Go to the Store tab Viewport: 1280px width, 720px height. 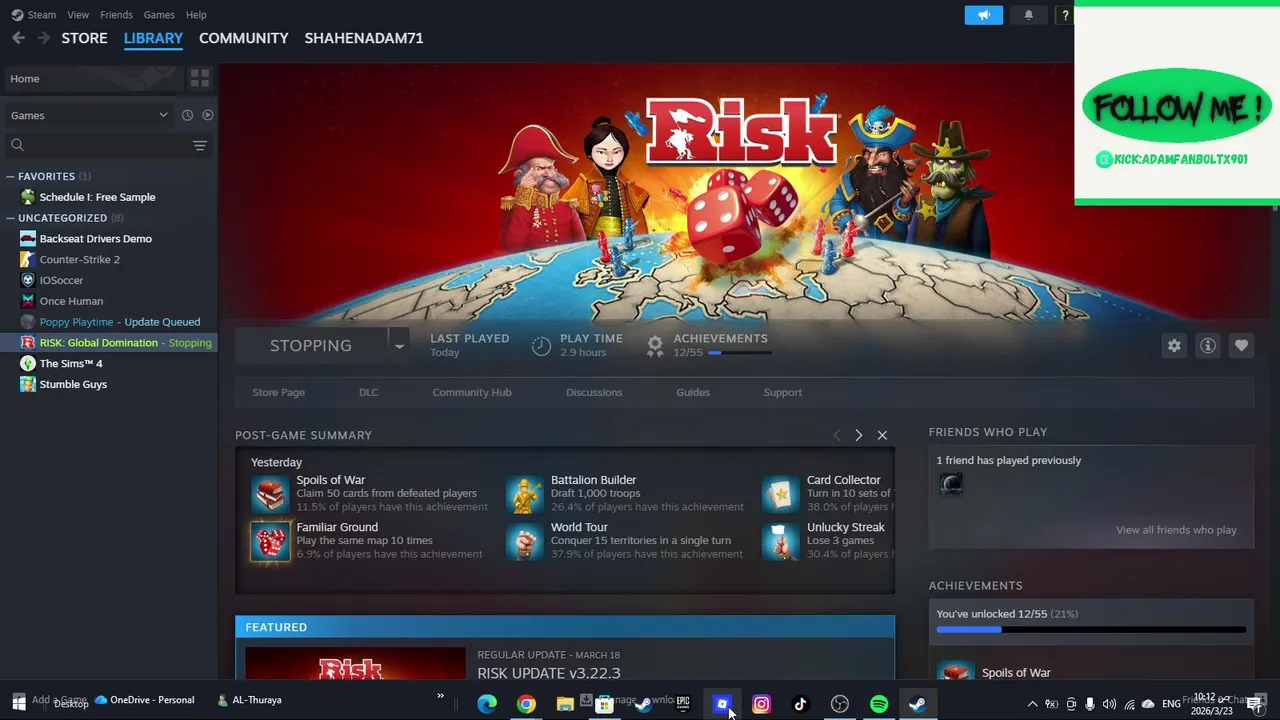pos(84,38)
